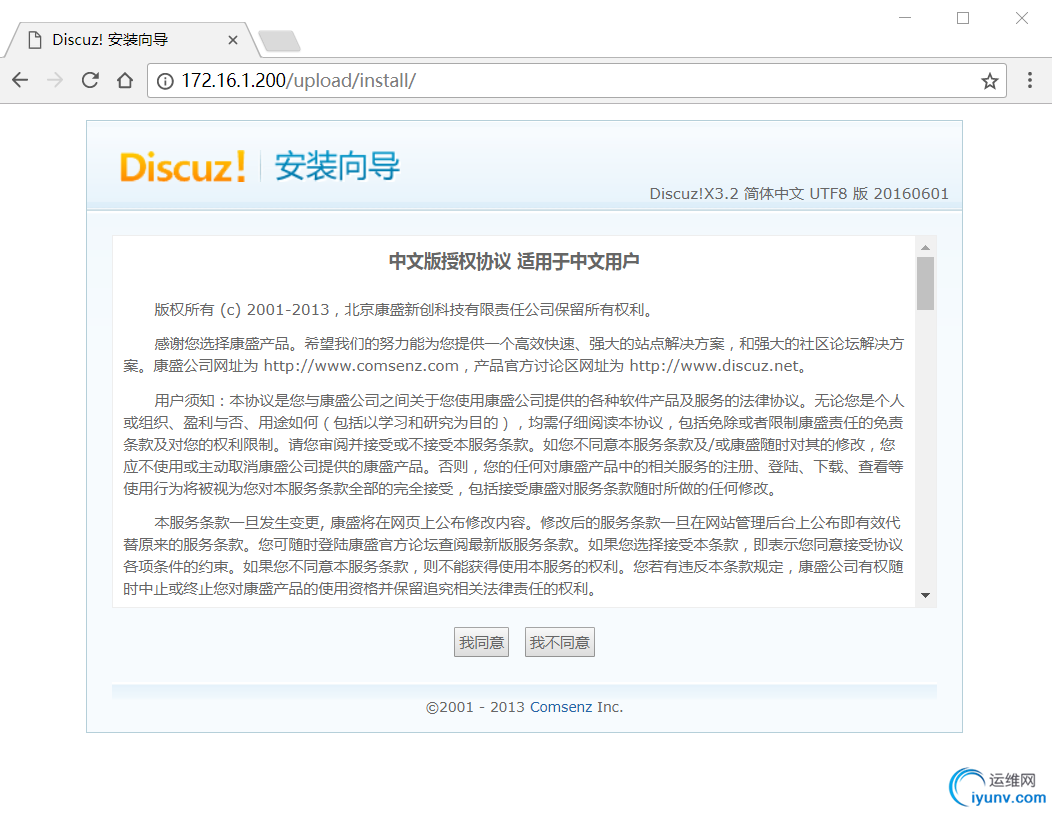This screenshot has width=1052, height=814.
Task: Bookmark this page with the star icon
Action: (989, 81)
